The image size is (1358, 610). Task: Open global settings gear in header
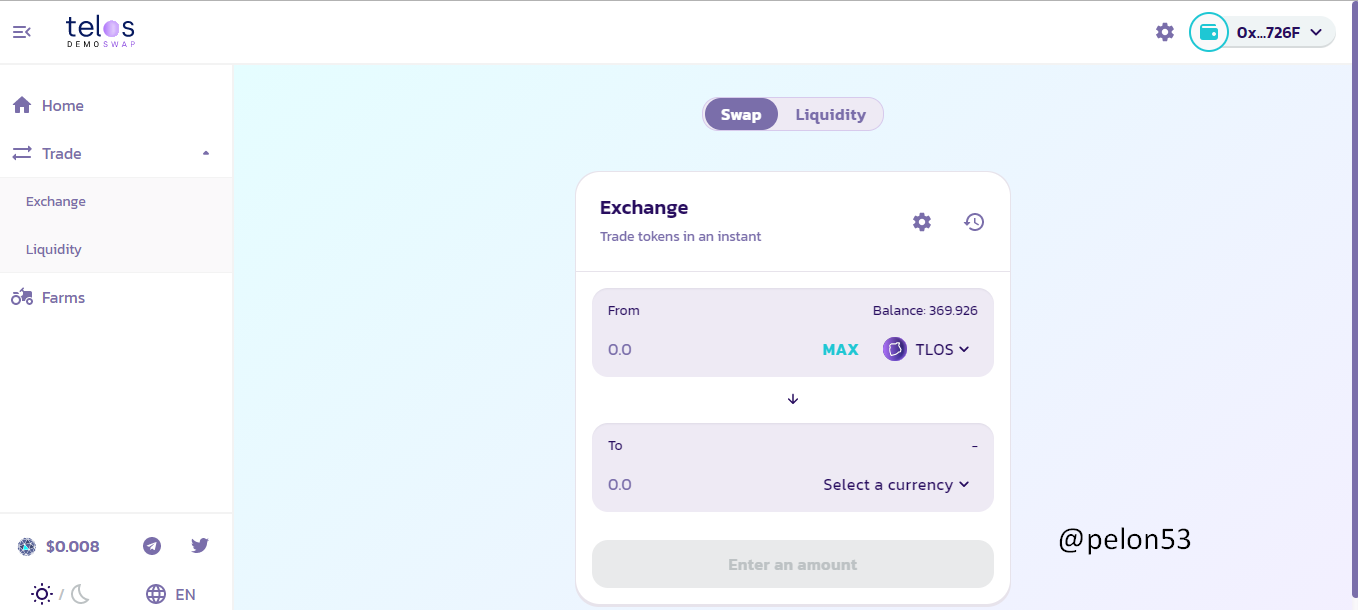(1164, 32)
